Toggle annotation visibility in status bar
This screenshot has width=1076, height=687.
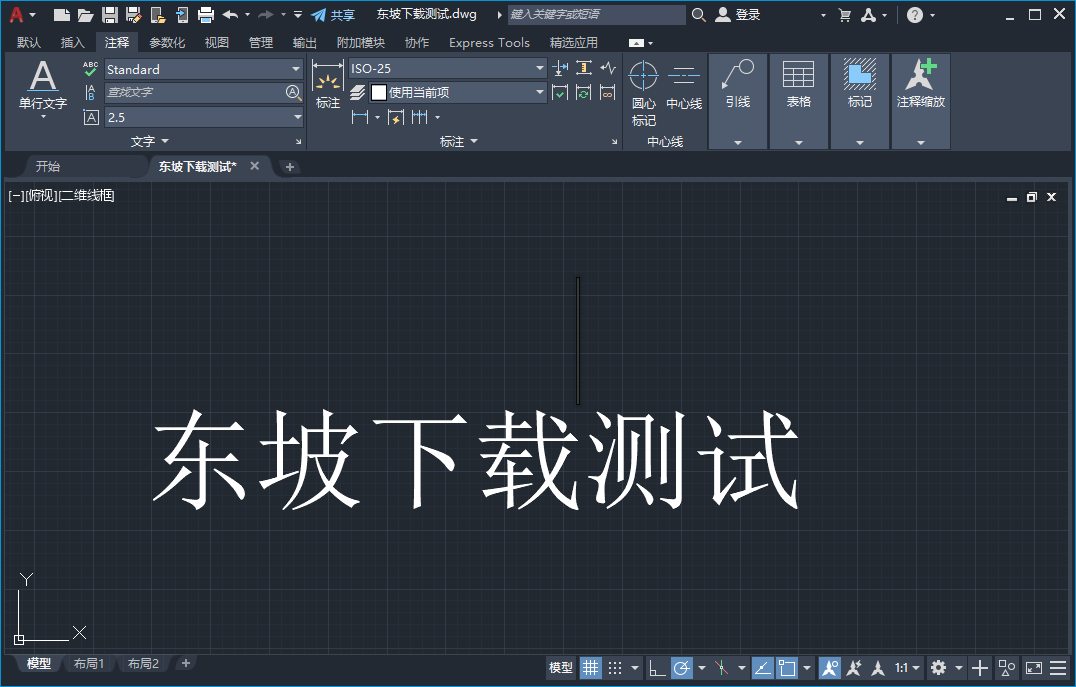click(x=832, y=667)
